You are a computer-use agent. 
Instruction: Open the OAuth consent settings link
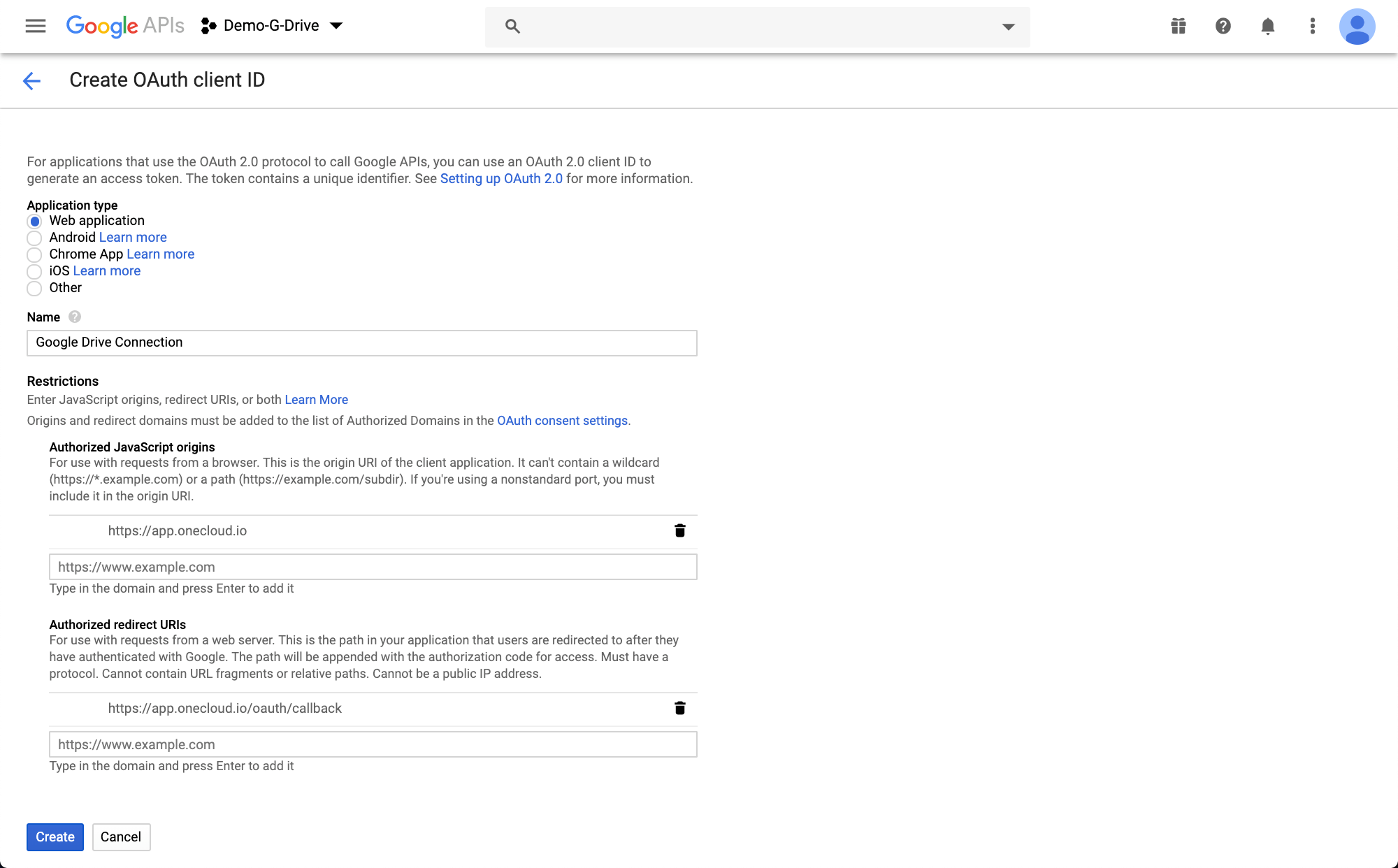562,421
